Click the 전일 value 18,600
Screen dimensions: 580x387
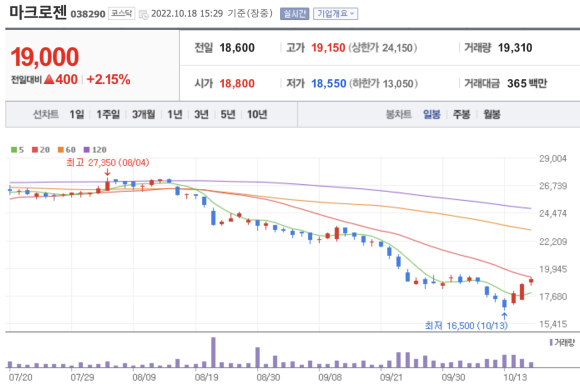237,48
